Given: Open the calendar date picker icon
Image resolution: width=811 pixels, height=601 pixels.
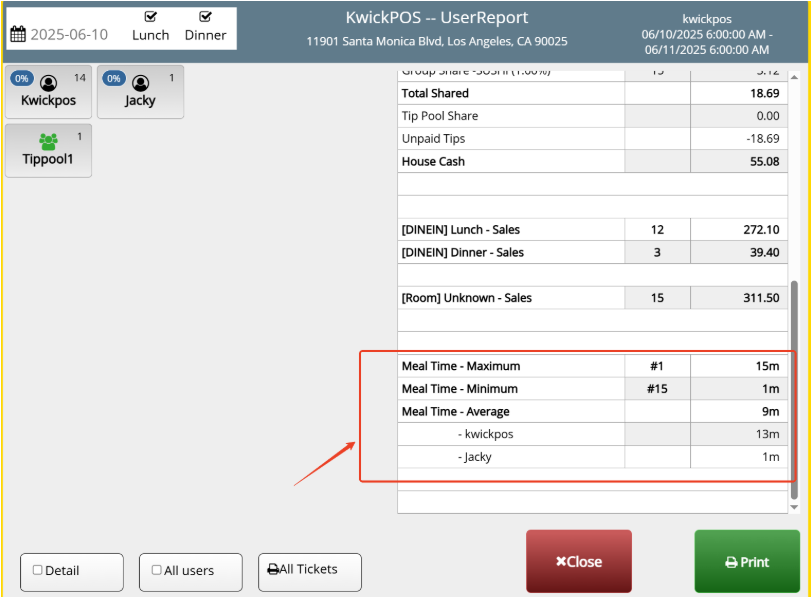Looking at the screenshot, I should tap(18, 35).
